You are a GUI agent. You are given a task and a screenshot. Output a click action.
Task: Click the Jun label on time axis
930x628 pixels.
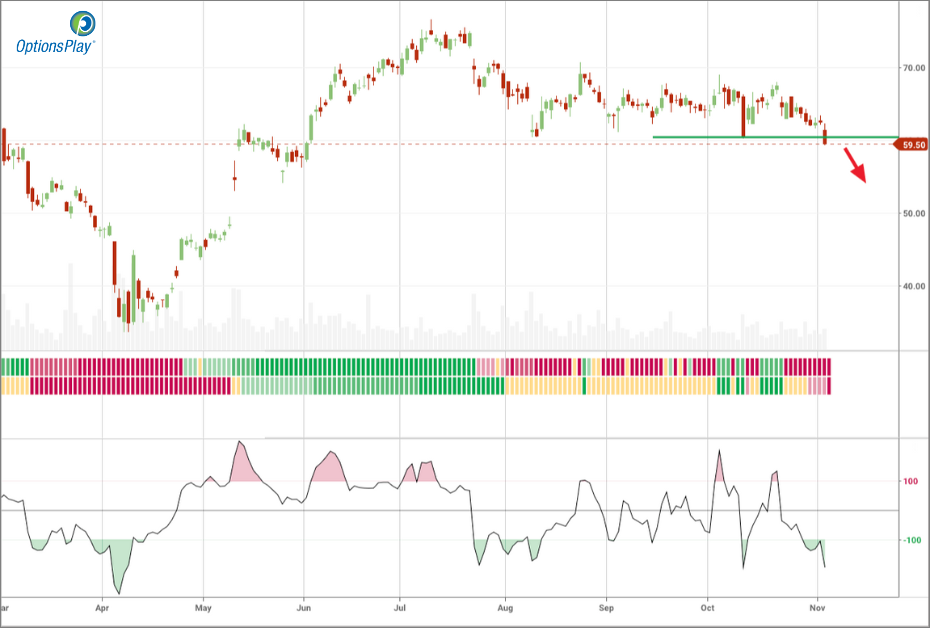305,606
